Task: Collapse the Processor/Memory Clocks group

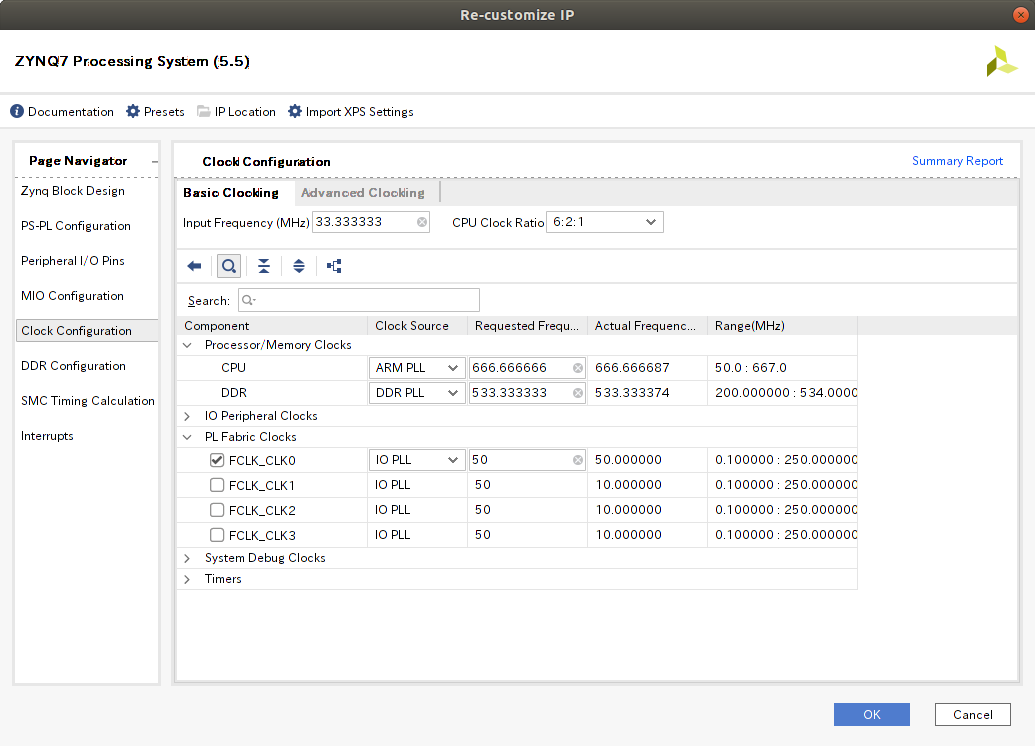Action: click(x=187, y=345)
